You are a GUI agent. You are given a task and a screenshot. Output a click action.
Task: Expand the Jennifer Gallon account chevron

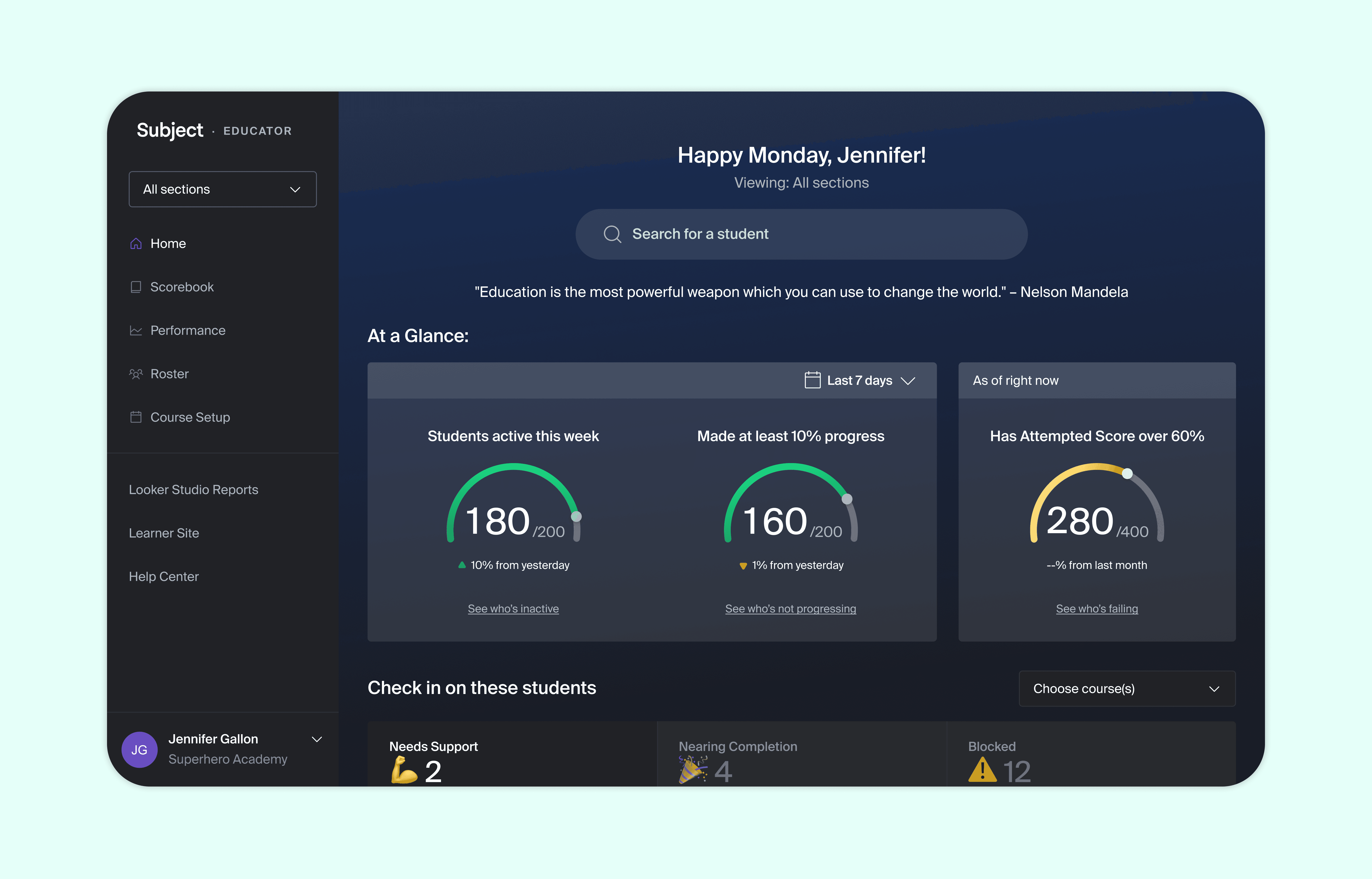[317, 739]
